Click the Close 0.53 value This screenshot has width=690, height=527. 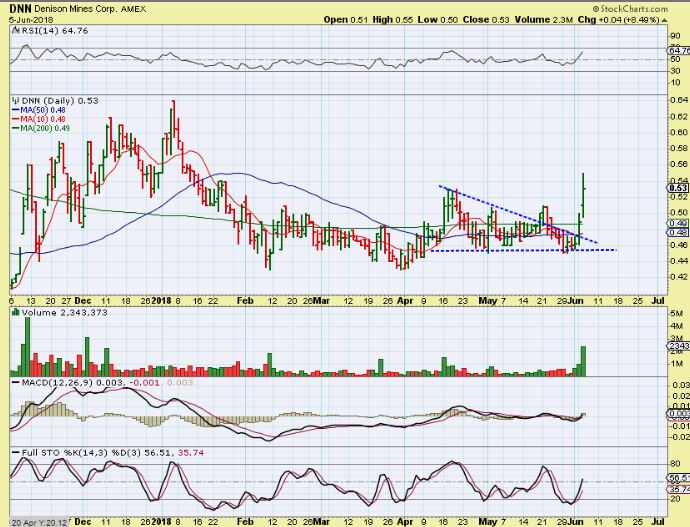486,20
